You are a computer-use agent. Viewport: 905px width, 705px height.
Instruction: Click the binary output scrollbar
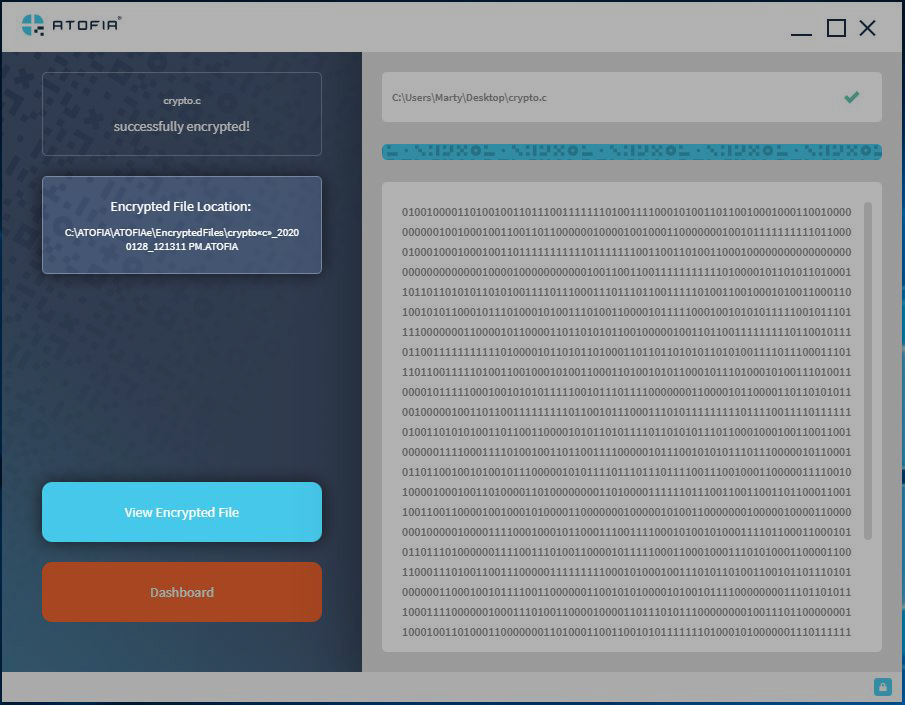tap(867, 371)
